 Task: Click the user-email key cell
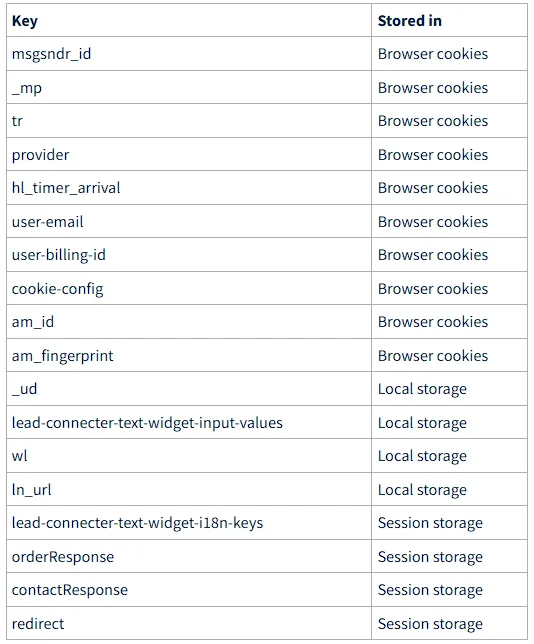pos(189,221)
